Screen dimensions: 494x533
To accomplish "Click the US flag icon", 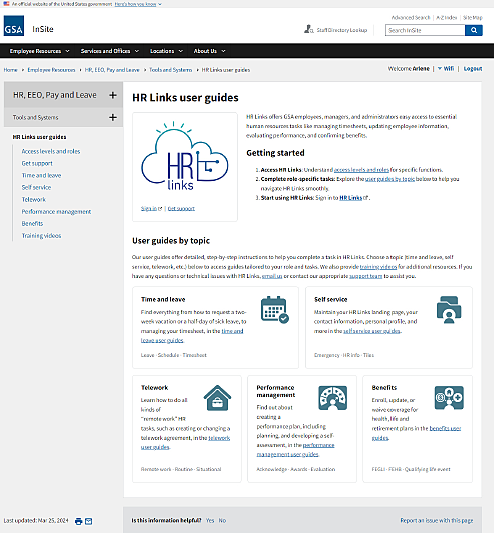I will click(x=6, y=4).
